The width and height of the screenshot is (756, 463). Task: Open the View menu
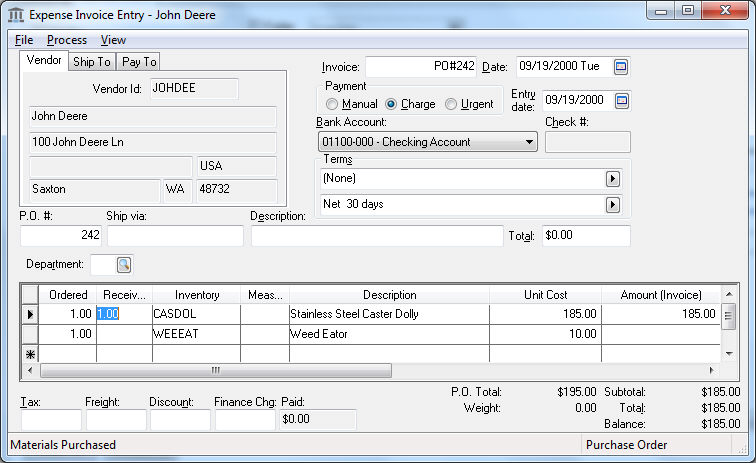tap(113, 40)
